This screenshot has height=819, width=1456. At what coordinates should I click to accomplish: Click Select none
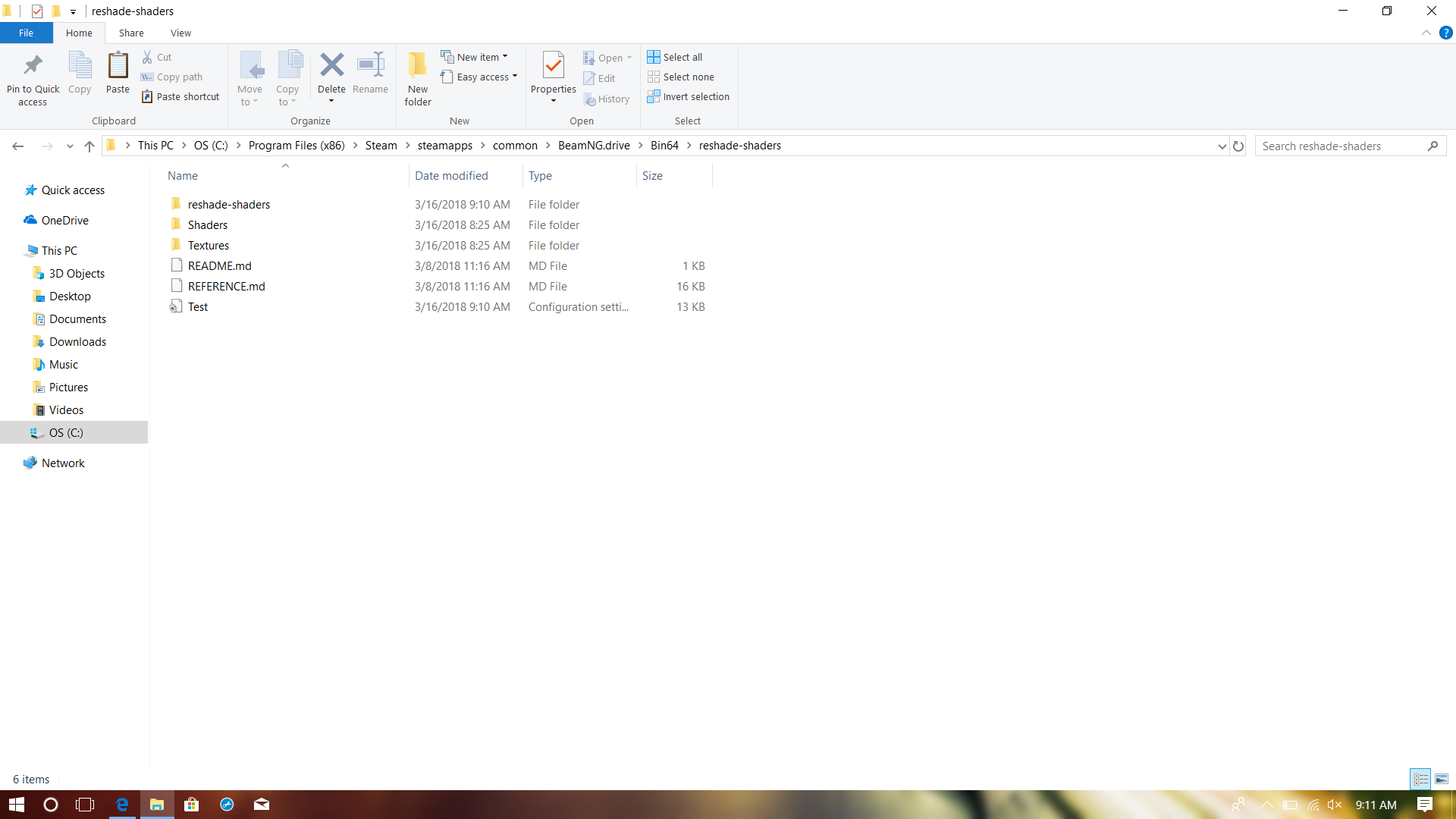(x=681, y=77)
